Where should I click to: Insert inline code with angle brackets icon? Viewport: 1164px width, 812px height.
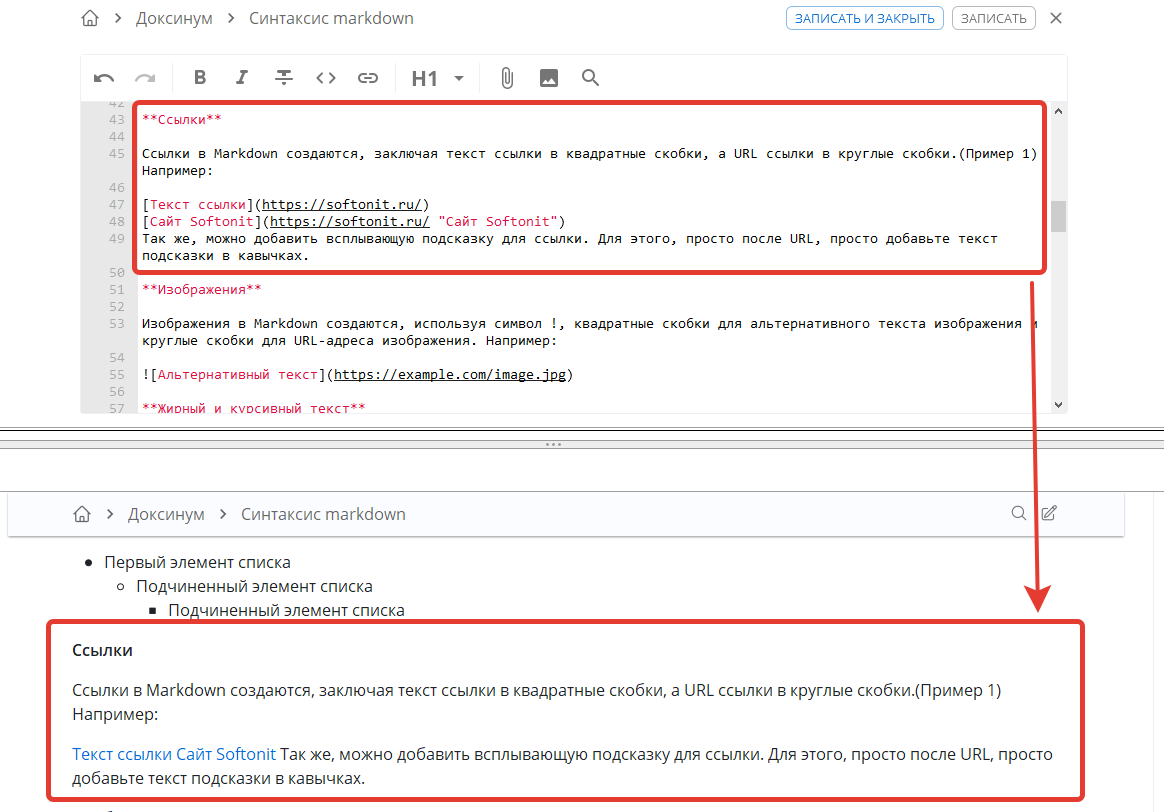coord(326,78)
